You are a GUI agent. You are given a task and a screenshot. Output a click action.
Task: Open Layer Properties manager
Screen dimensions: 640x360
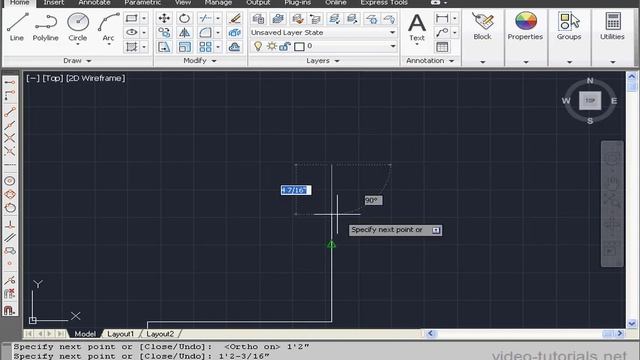[x=258, y=18]
